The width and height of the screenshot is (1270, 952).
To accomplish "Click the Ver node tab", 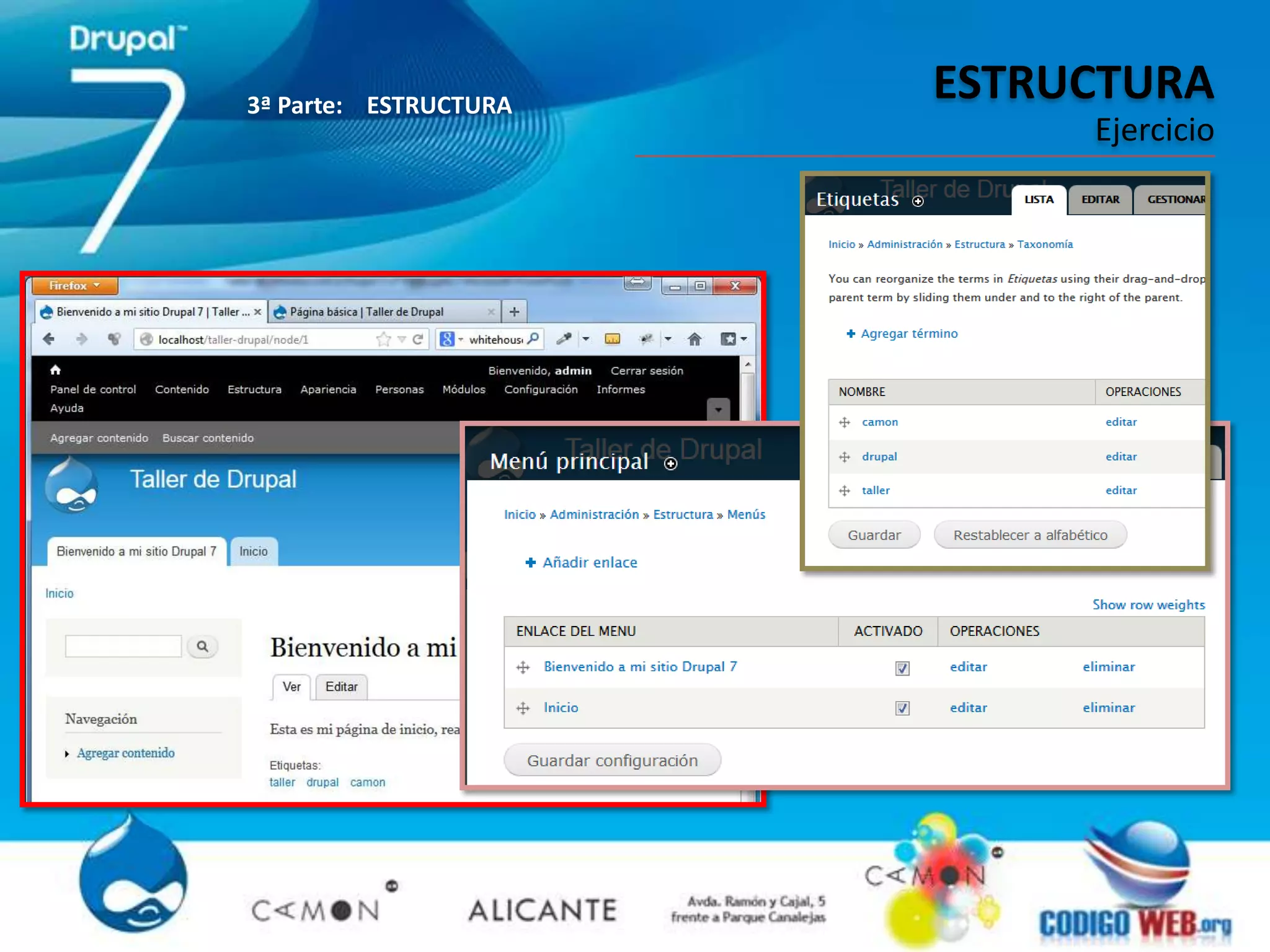I will pyautogui.click(x=291, y=687).
